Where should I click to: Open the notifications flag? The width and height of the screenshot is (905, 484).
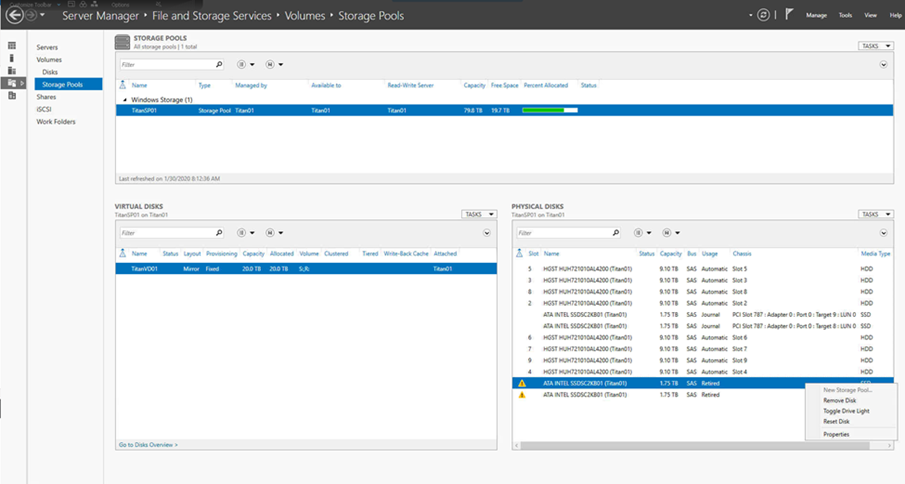pyautogui.click(x=789, y=14)
